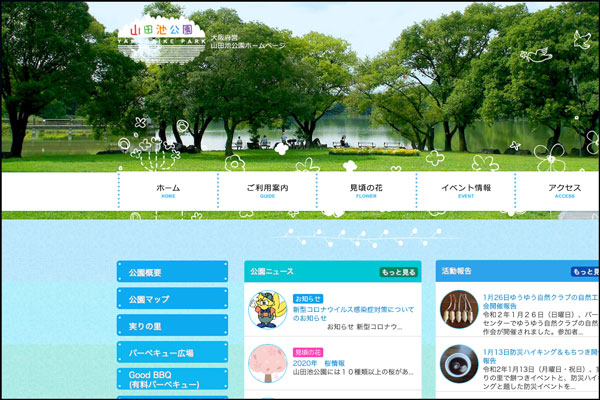Open the nature club craft thumbnail
The width and height of the screenshot is (600, 400).
pos(458,310)
